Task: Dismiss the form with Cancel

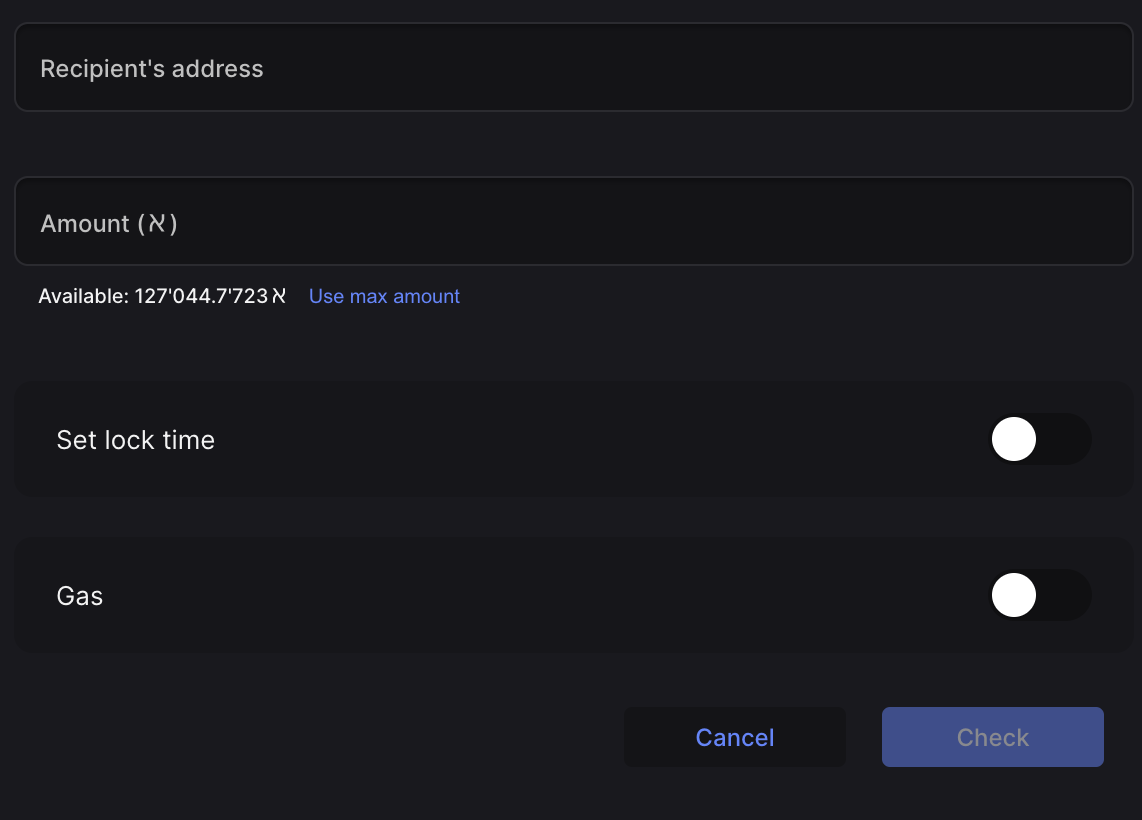Action: (734, 737)
